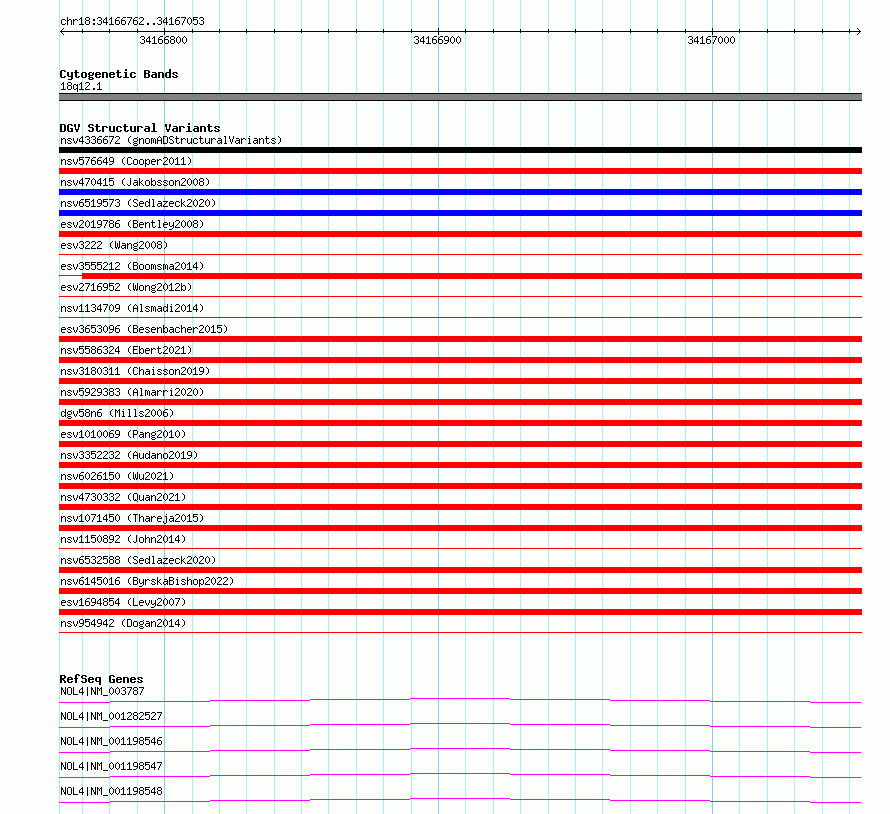Select the NOL4|NM_001282527 transcript label

point(111,716)
